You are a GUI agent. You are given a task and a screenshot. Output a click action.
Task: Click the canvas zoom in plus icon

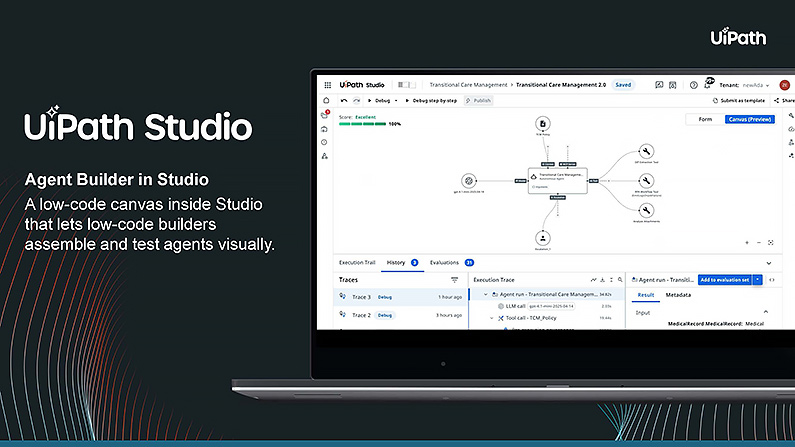[x=746, y=242]
